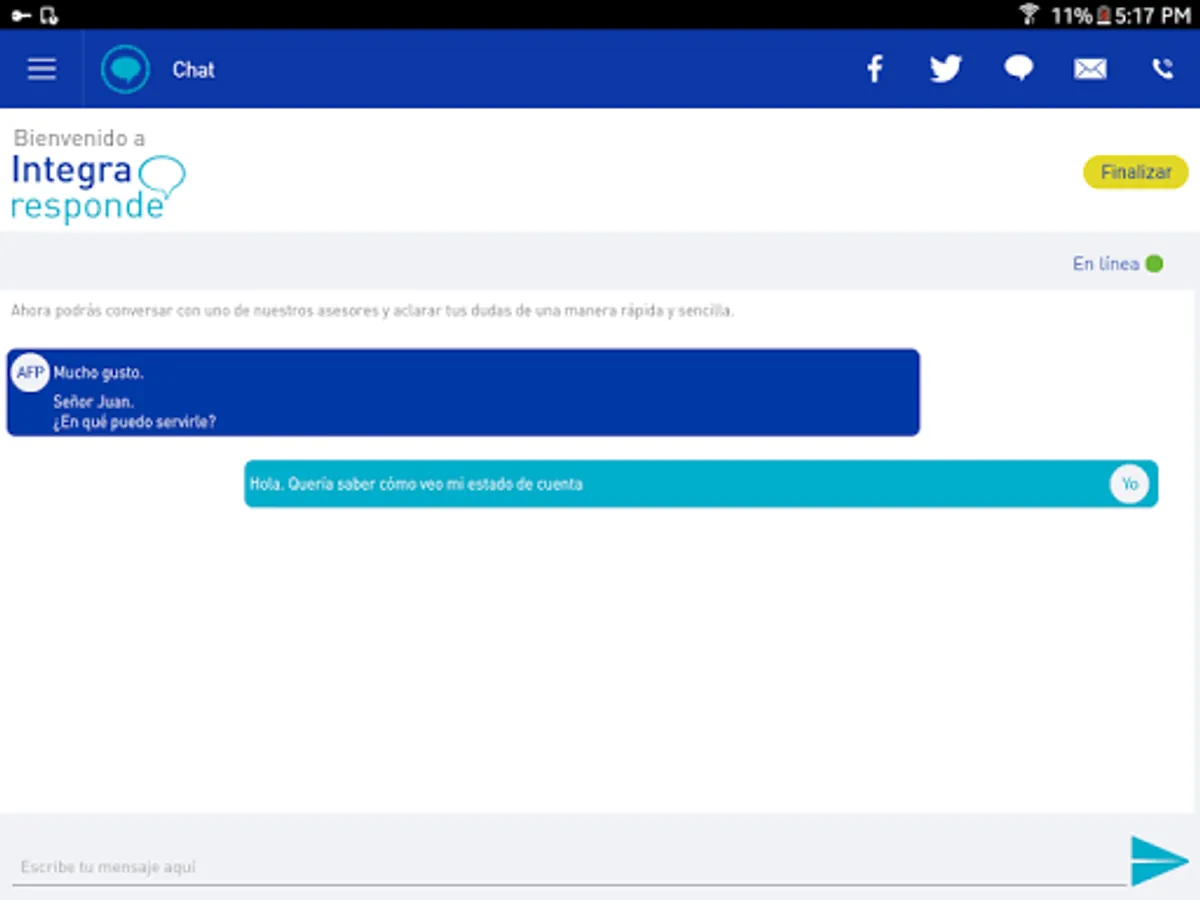Tap the green online status dot
The width and height of the screenshot is (1200, 900).
pos(1154,264)
